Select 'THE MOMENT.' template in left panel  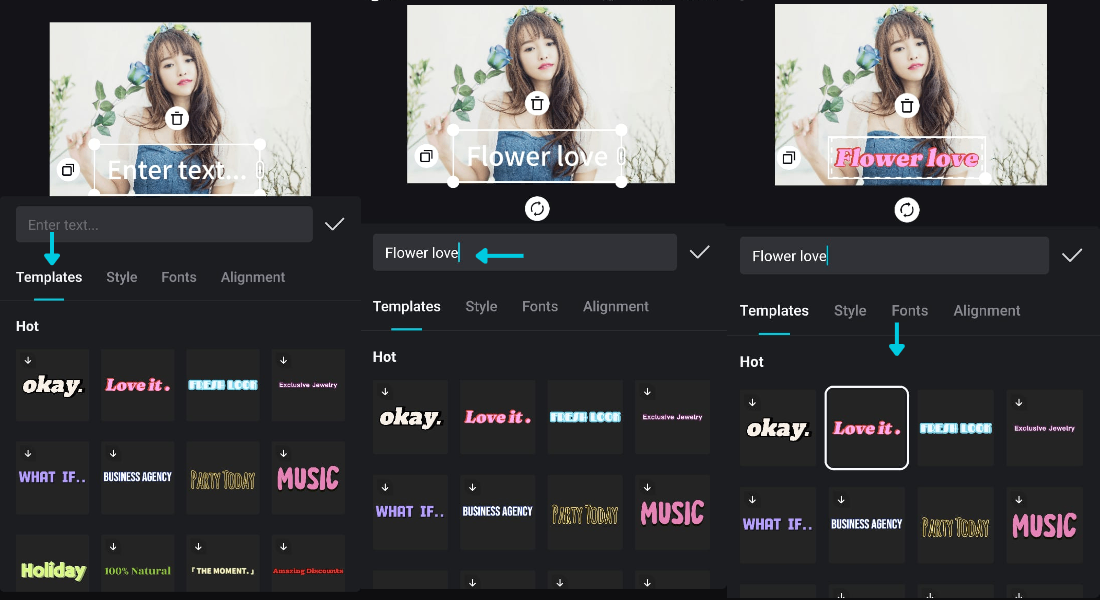[x=223, y=564]
